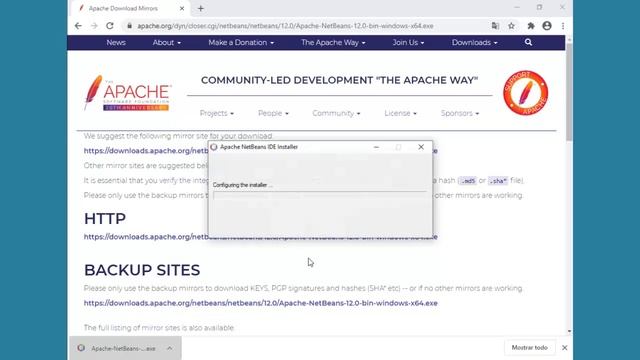
Task: Expand the downloaded file options chevron
Action: 169,348
